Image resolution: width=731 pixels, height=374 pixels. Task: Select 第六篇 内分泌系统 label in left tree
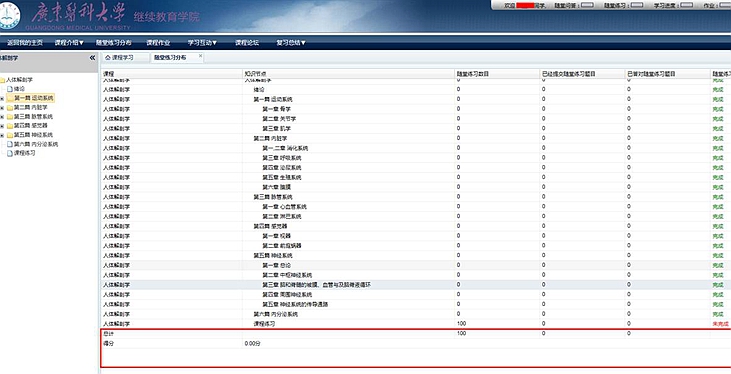click(36, 145)
